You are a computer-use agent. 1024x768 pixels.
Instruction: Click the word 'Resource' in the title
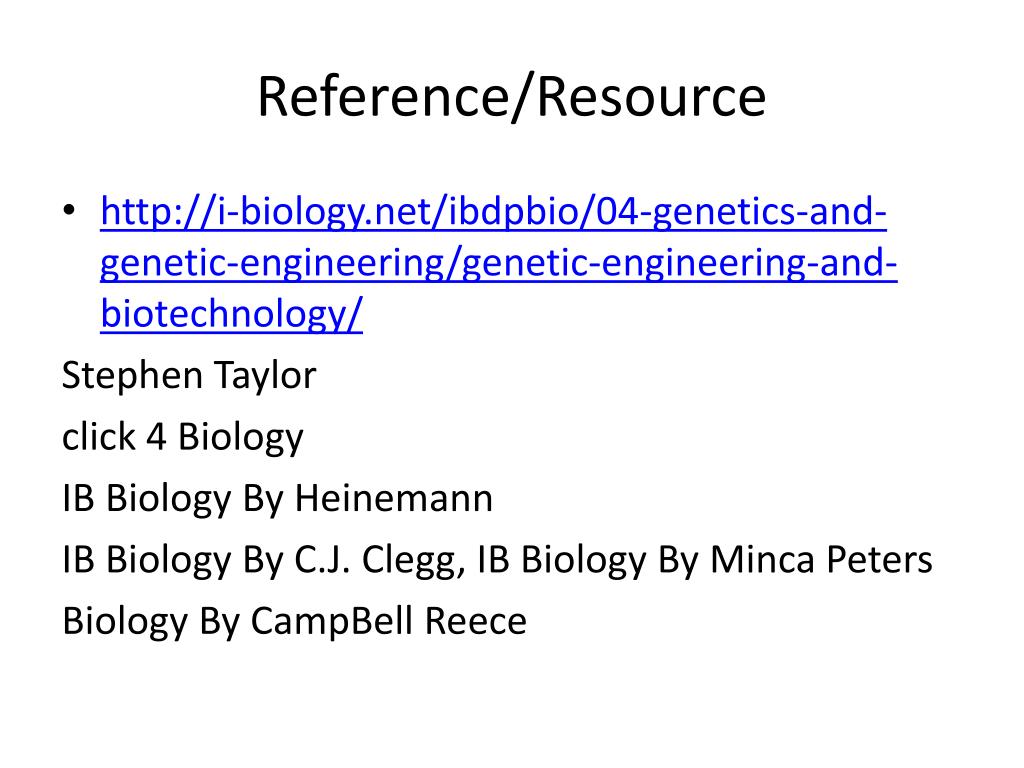tap(652, 97)
